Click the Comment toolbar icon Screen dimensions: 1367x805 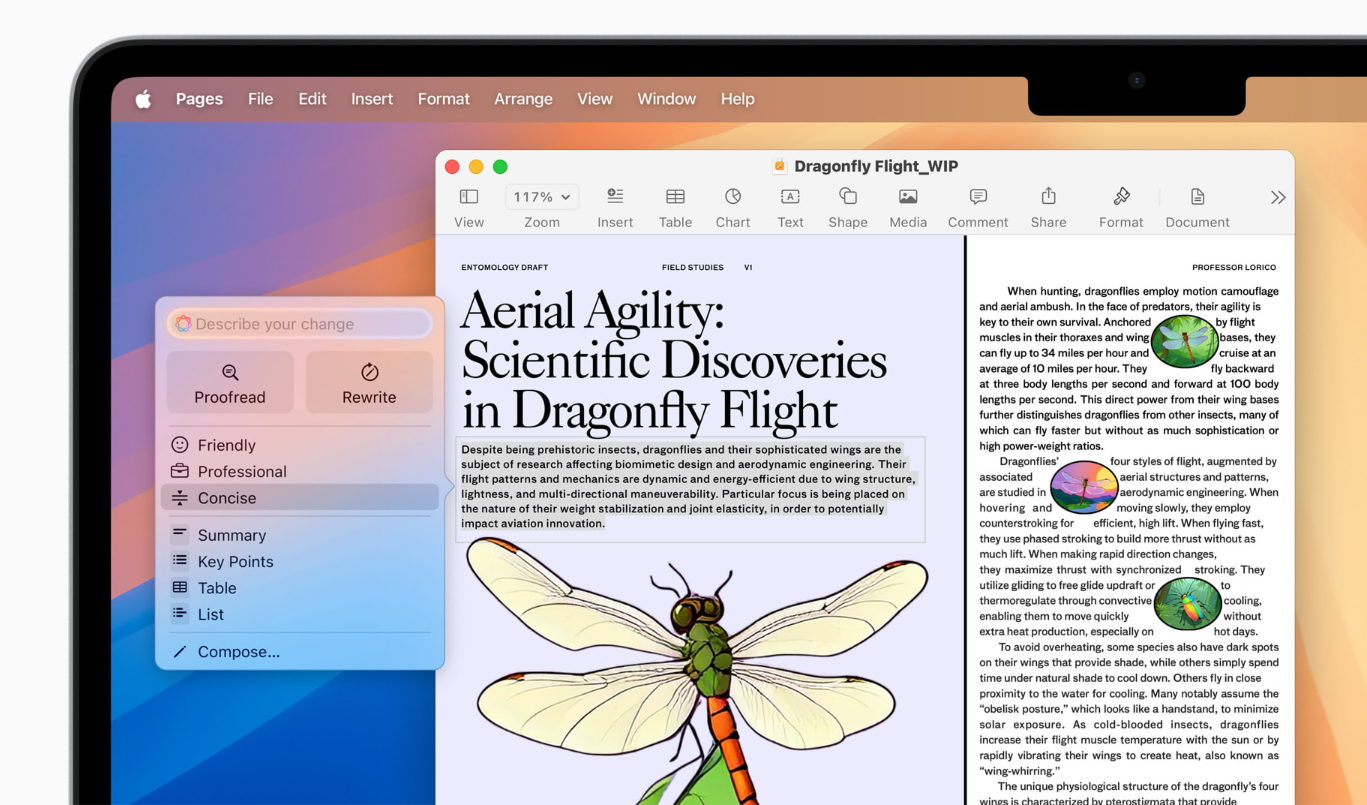coord(978,197)
